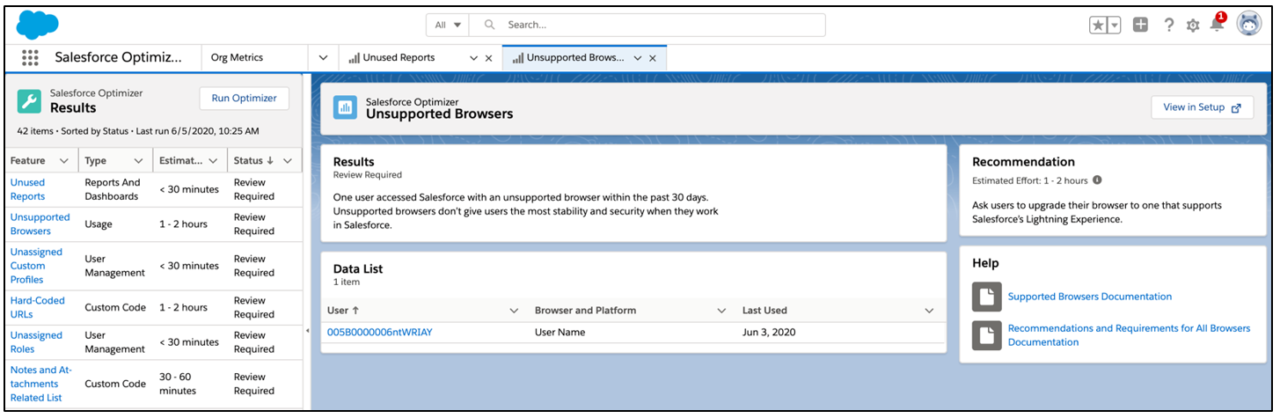Click the Results wrench icon
Image resolution: width=1280 pixels, height=418 pixels.
tap(30, 101)
